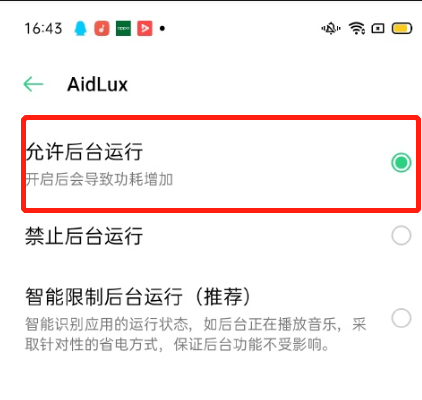Screen dimensions: 422x400
Task: Tap the AidLux page title
Action: coord(97,84)
